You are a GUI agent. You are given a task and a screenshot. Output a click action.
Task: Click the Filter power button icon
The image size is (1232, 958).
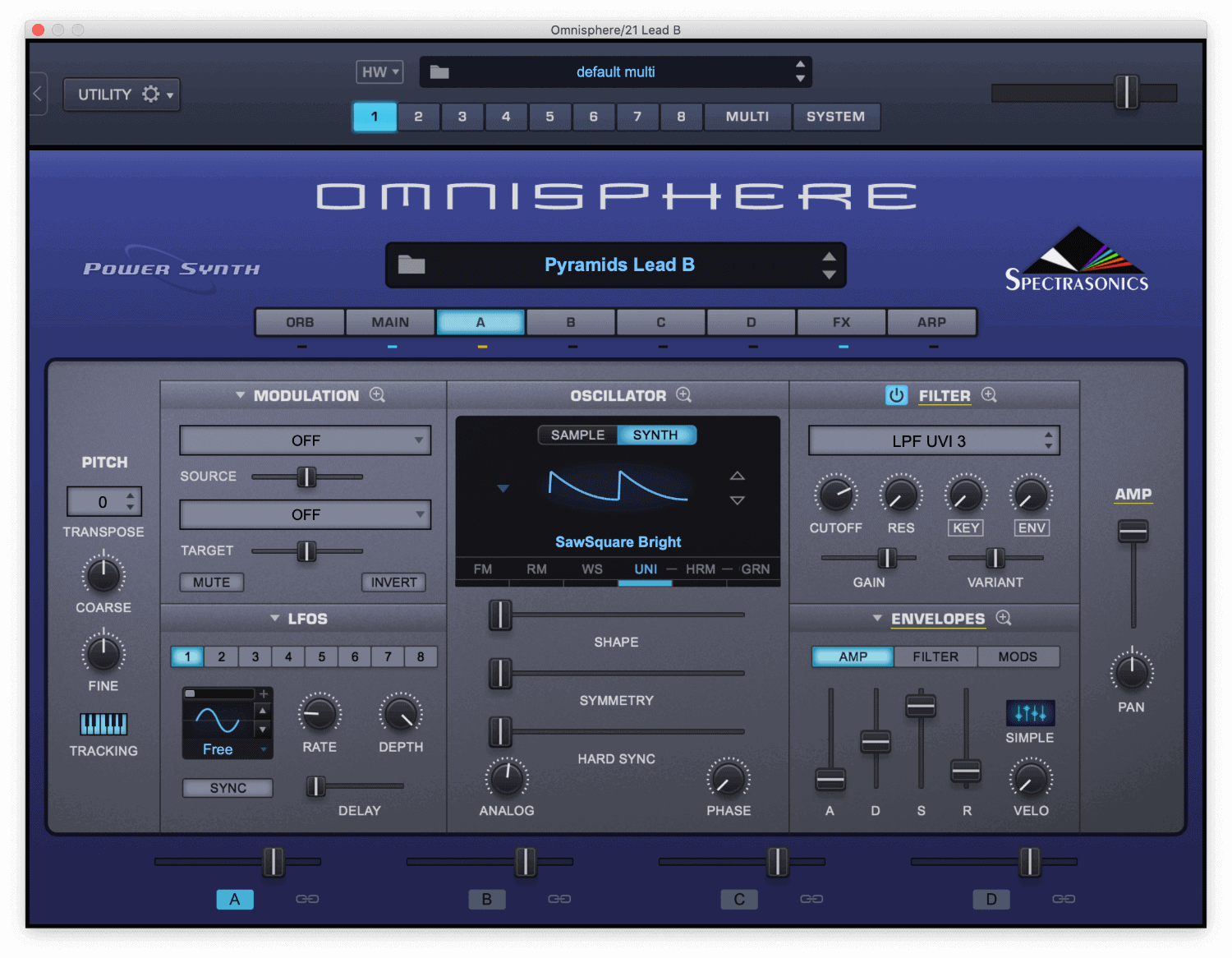(896, 395)
